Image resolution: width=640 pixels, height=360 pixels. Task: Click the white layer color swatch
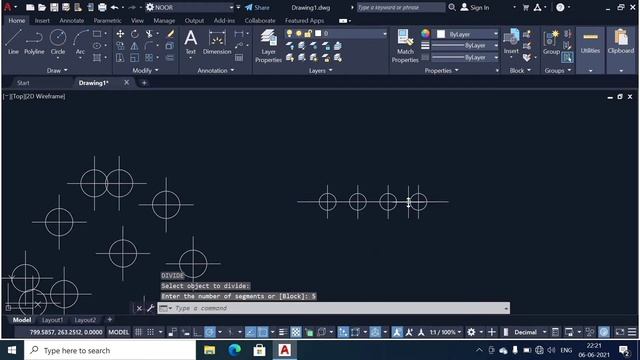coord(318,33)
